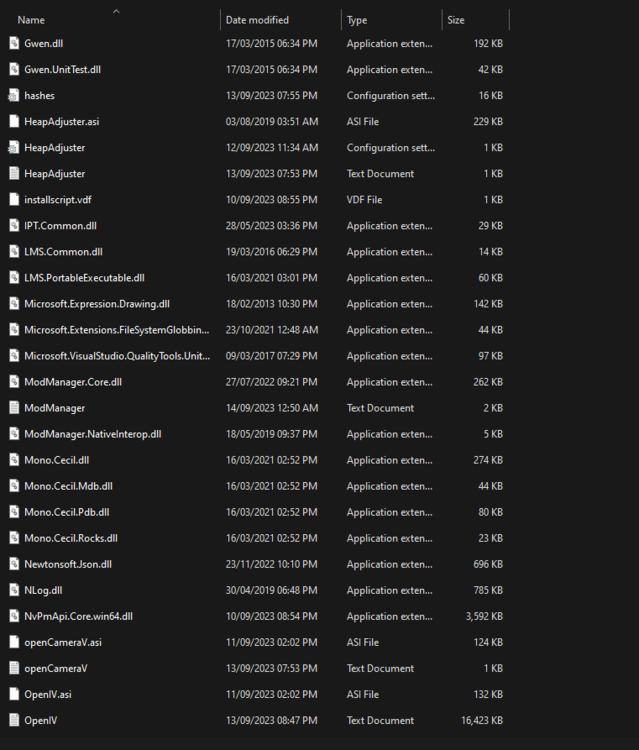639x750 pixels.
Task: Select the Microsoft.Expression.Drawing.dll file name
Action: (97, 304)
